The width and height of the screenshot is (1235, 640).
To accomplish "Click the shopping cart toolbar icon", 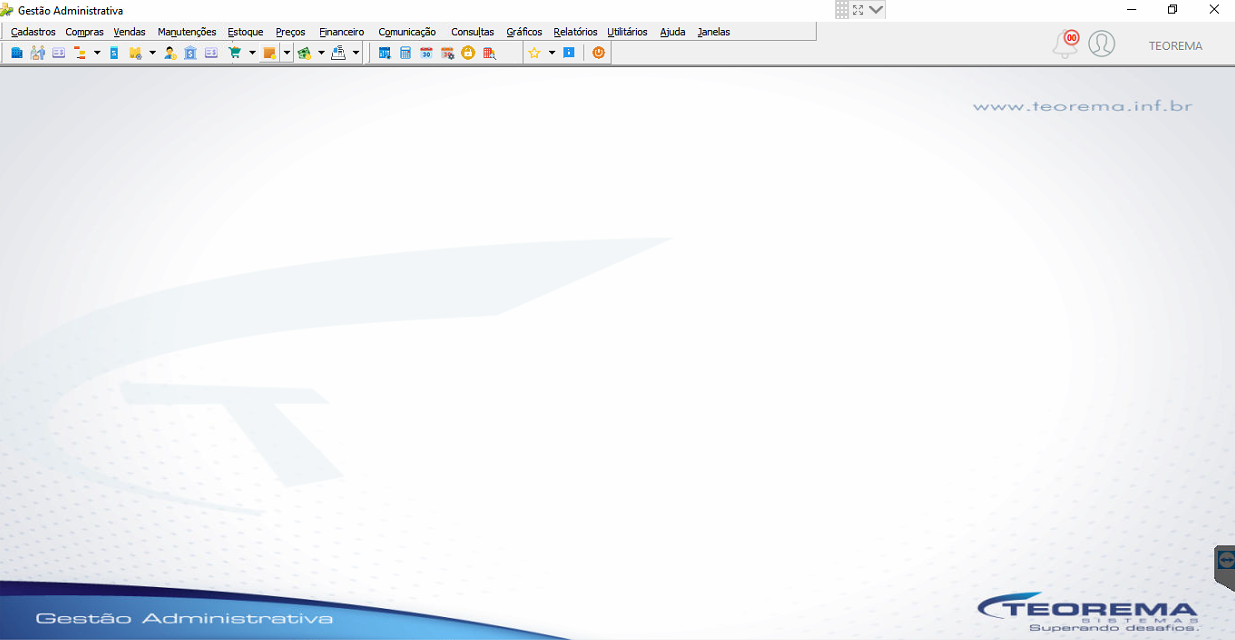I will (234, 53).
